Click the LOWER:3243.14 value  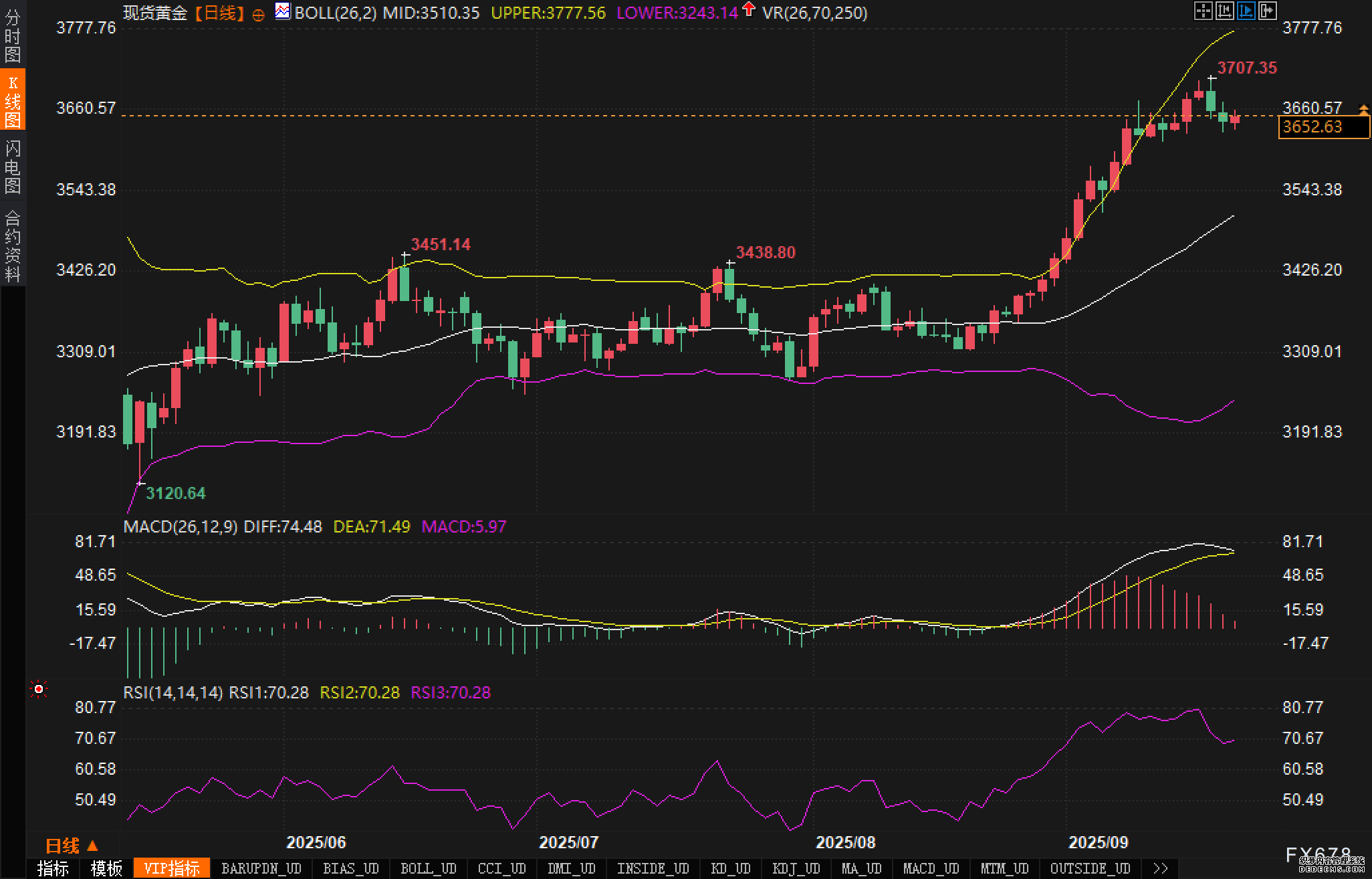pyautogui.click(x=677, y=13)
